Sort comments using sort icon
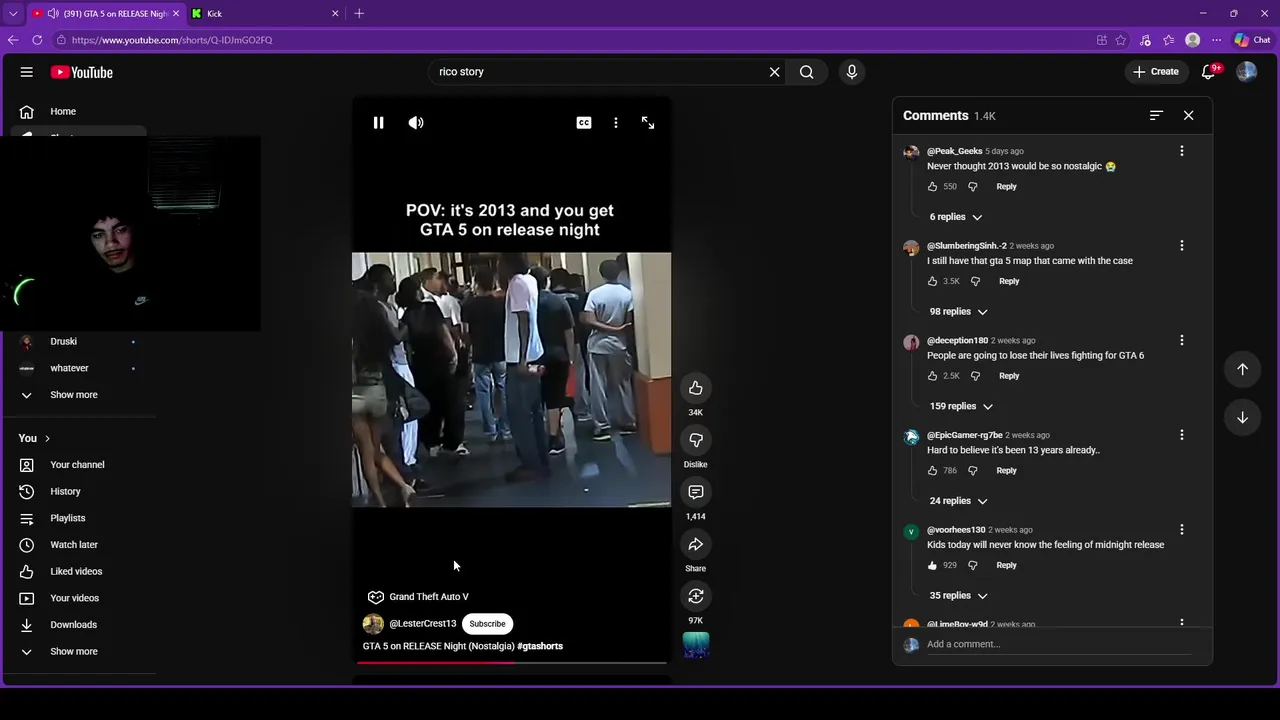The width and height of the screenshot is (1280, 720). (x=1156, y=116)
